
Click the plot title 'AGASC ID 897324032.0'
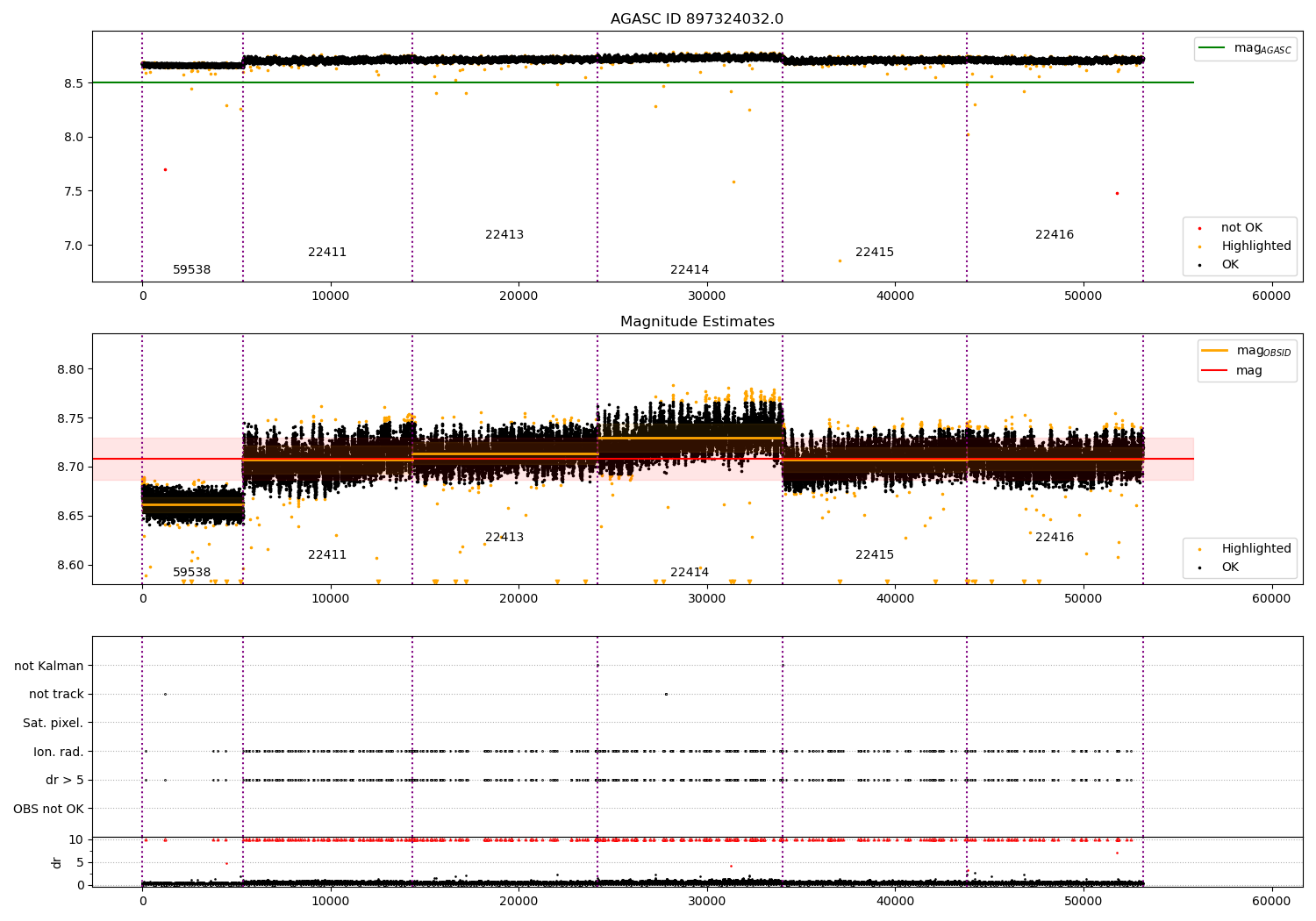point(697,19)
